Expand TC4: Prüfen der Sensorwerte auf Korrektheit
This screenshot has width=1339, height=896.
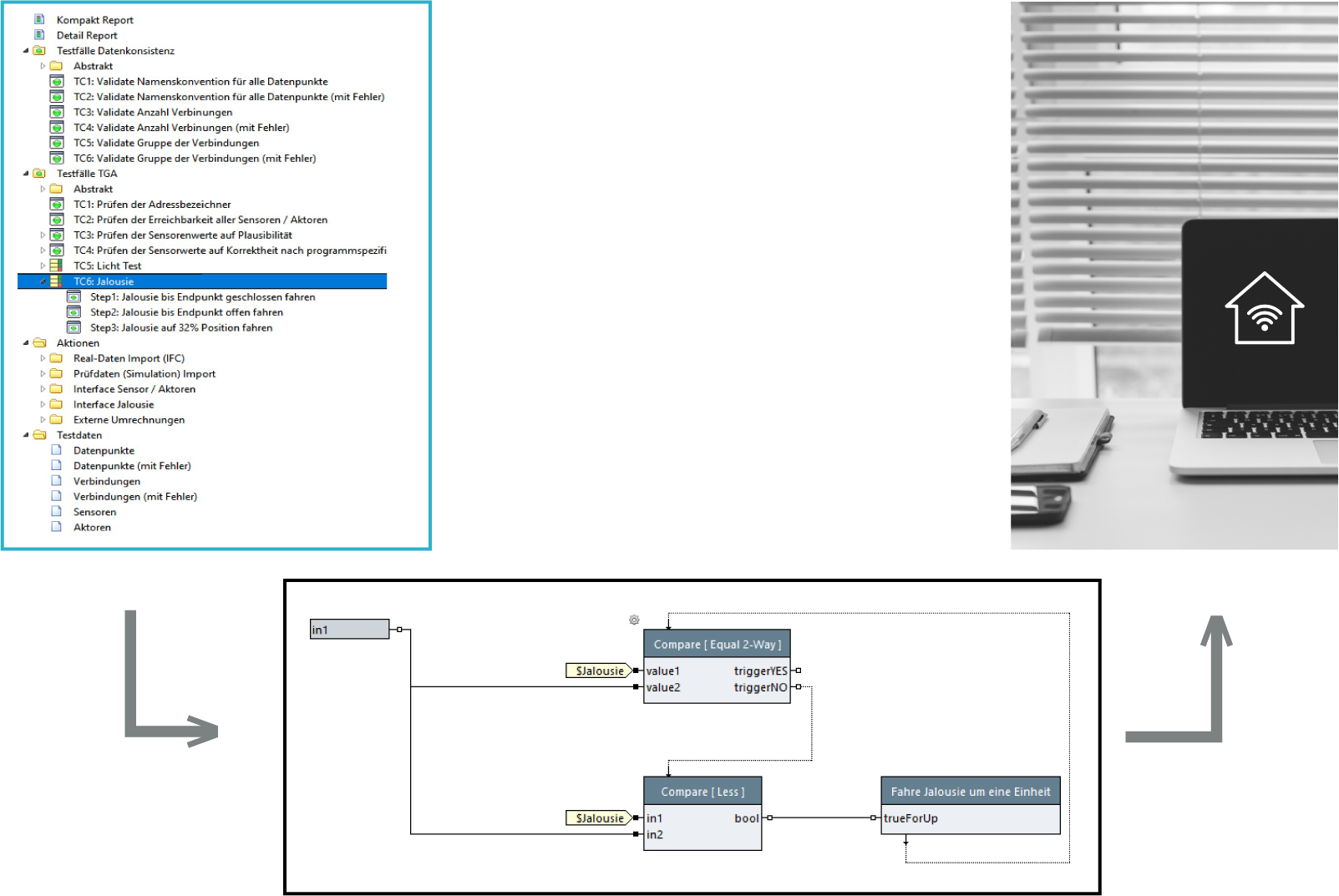[43, 251]
